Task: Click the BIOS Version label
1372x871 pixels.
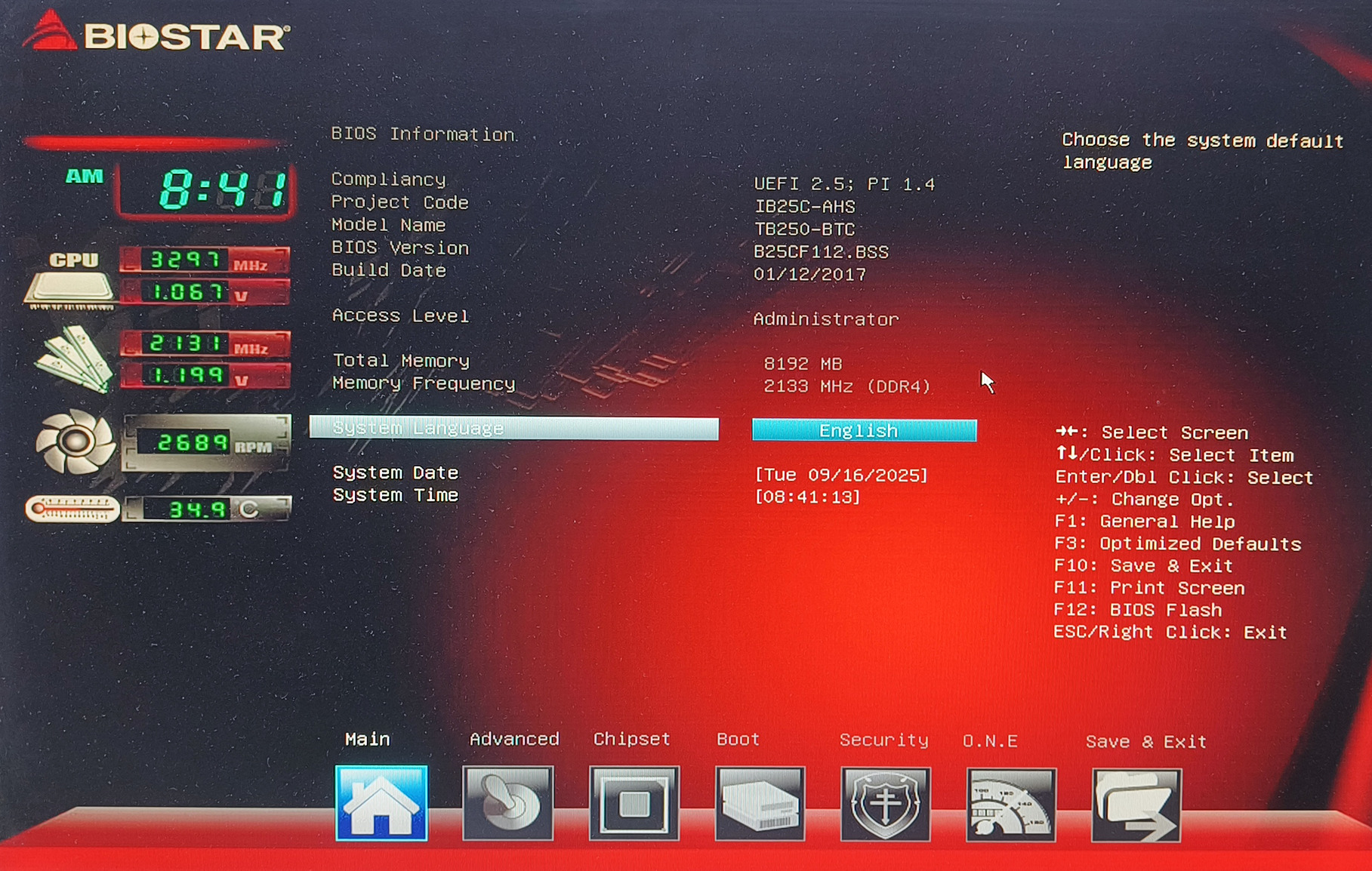Action: click(x=400, y=248)
